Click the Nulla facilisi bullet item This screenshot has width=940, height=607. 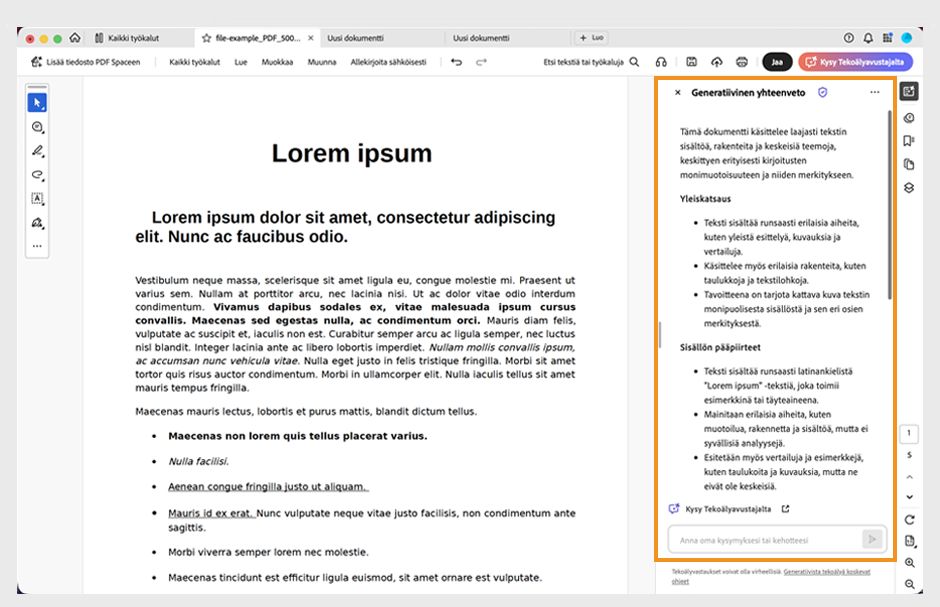point(198,461)
